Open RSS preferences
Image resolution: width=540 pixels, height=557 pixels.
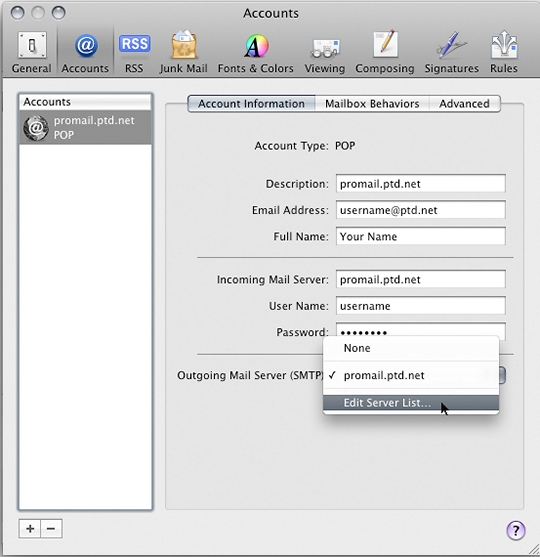(134, 52)
